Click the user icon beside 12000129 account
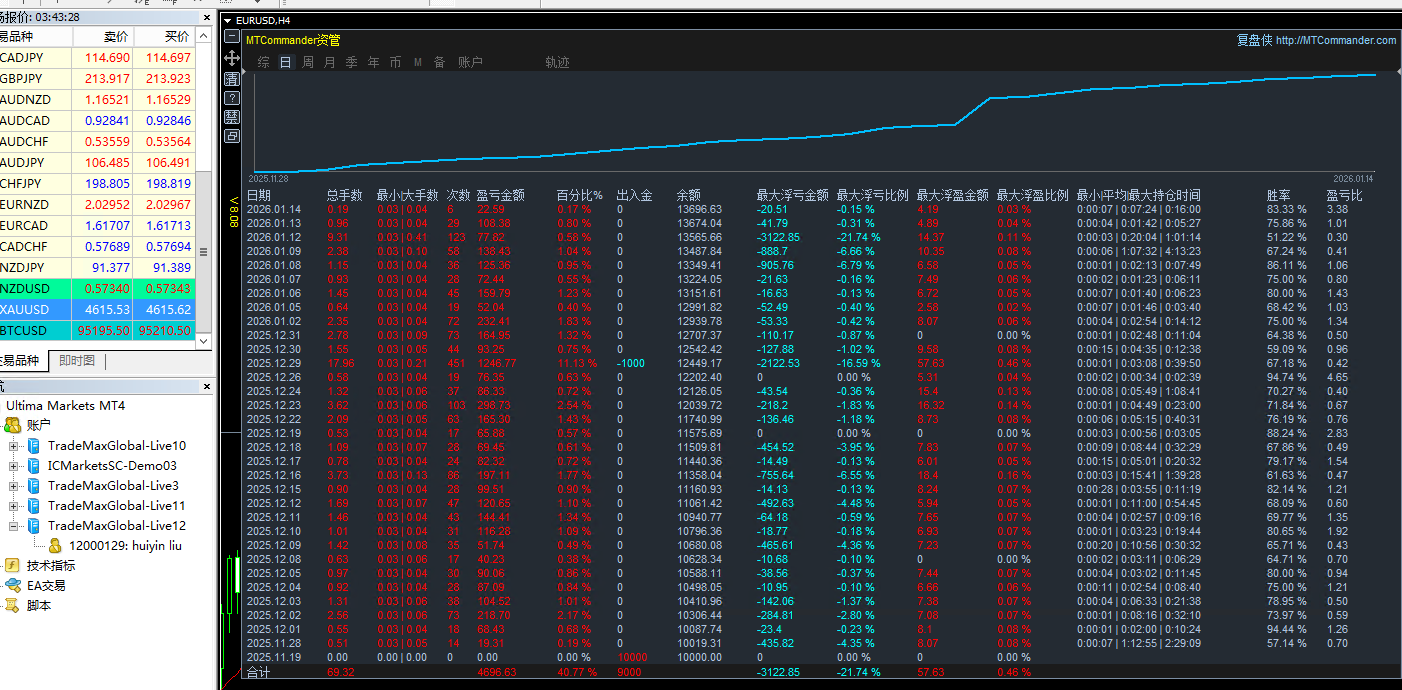1402x690 pixels. pos(55,545)
